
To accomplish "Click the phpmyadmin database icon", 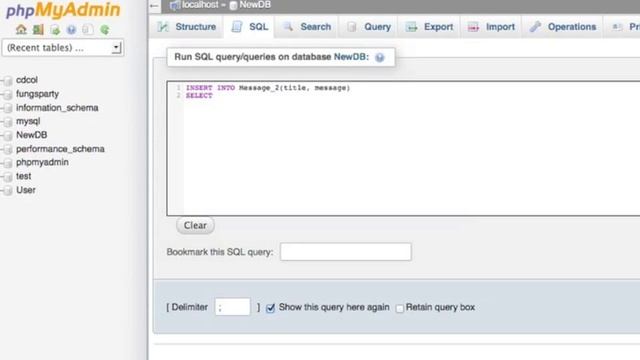I will point(7,163).
